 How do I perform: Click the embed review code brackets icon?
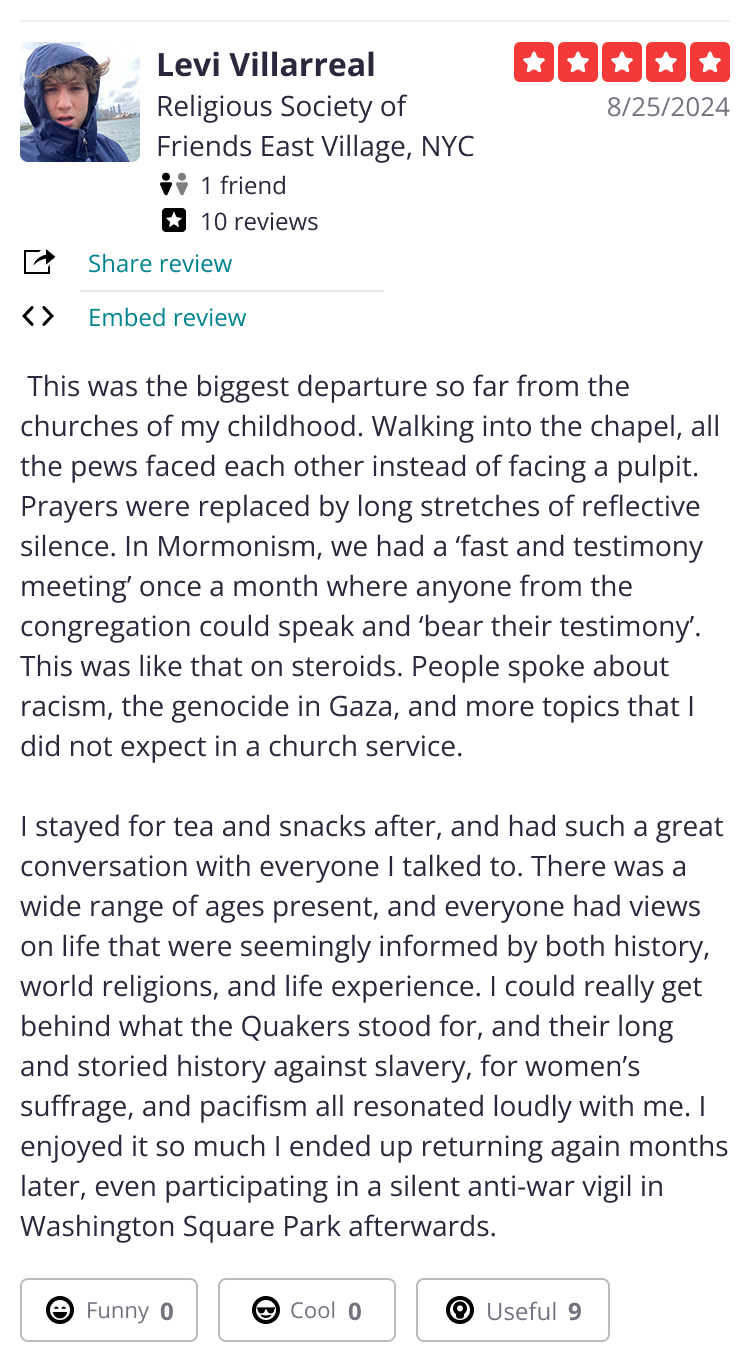(x=38, y=317)
